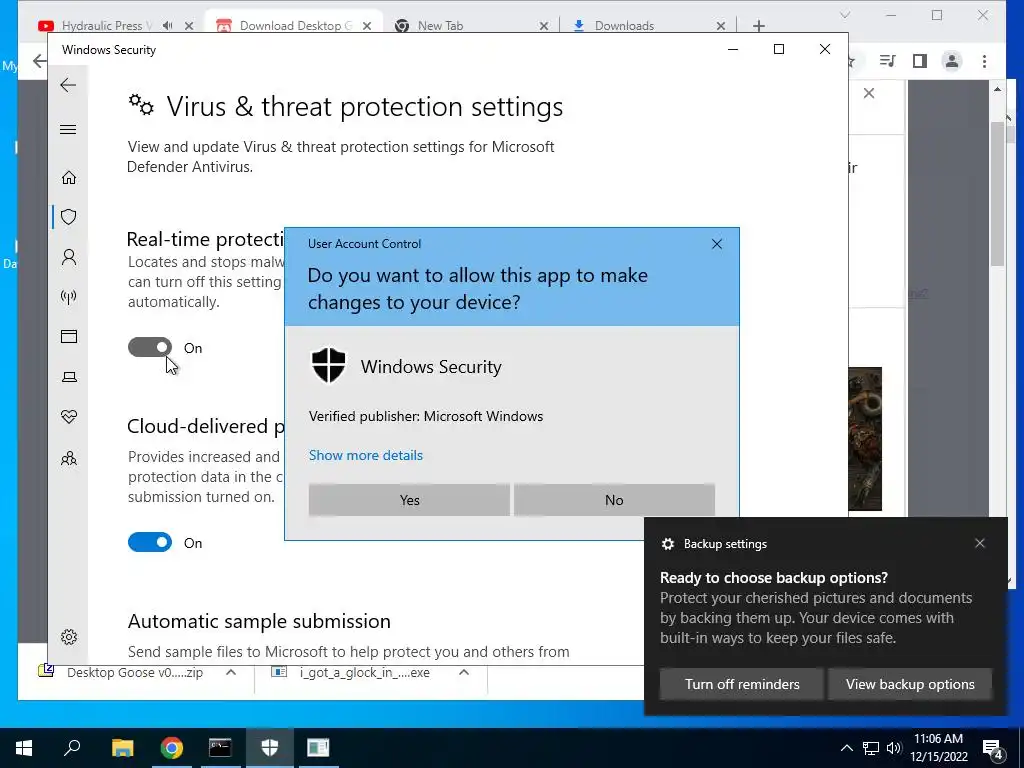Show hidden tray icons chevron
1024x768 pixels.
[x=846, y=748]
